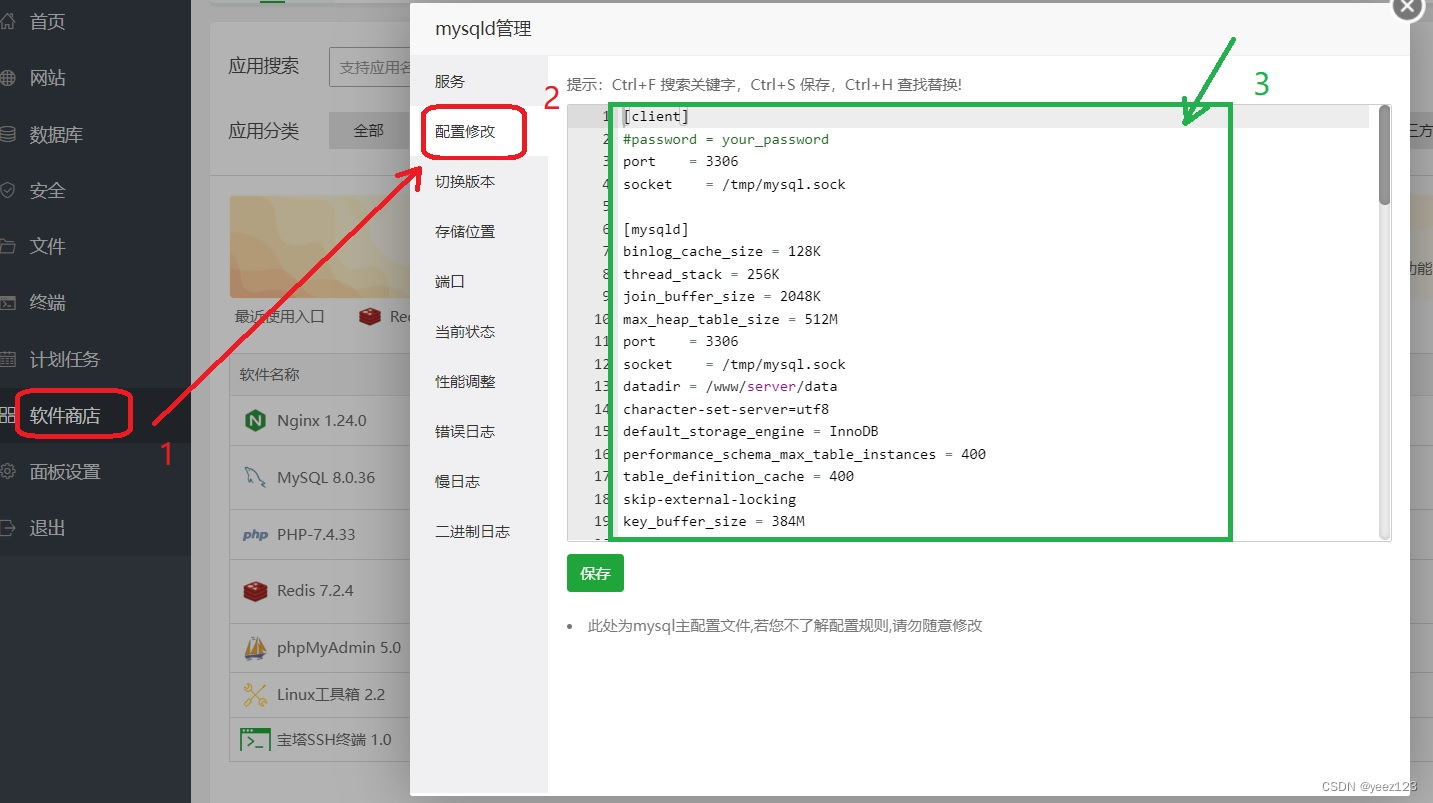Click the 宝塔SSH终端 1.0 row name
The width and height of the screenshot is (1433, 803).
pyautogui.click(x=334, y=740)
